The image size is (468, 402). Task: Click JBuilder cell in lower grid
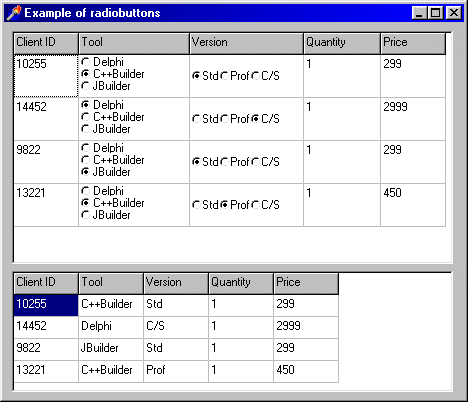111,349
